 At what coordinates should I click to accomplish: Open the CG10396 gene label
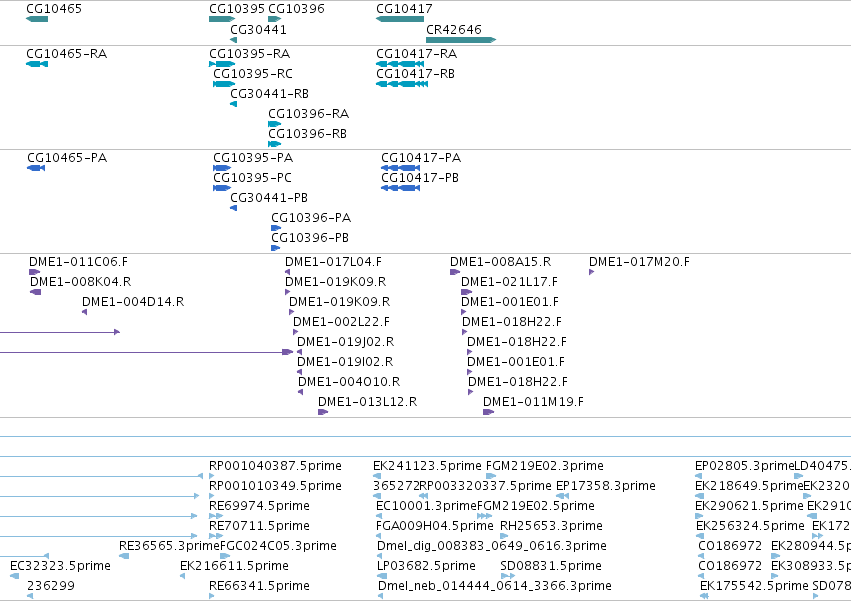[296, 9]
